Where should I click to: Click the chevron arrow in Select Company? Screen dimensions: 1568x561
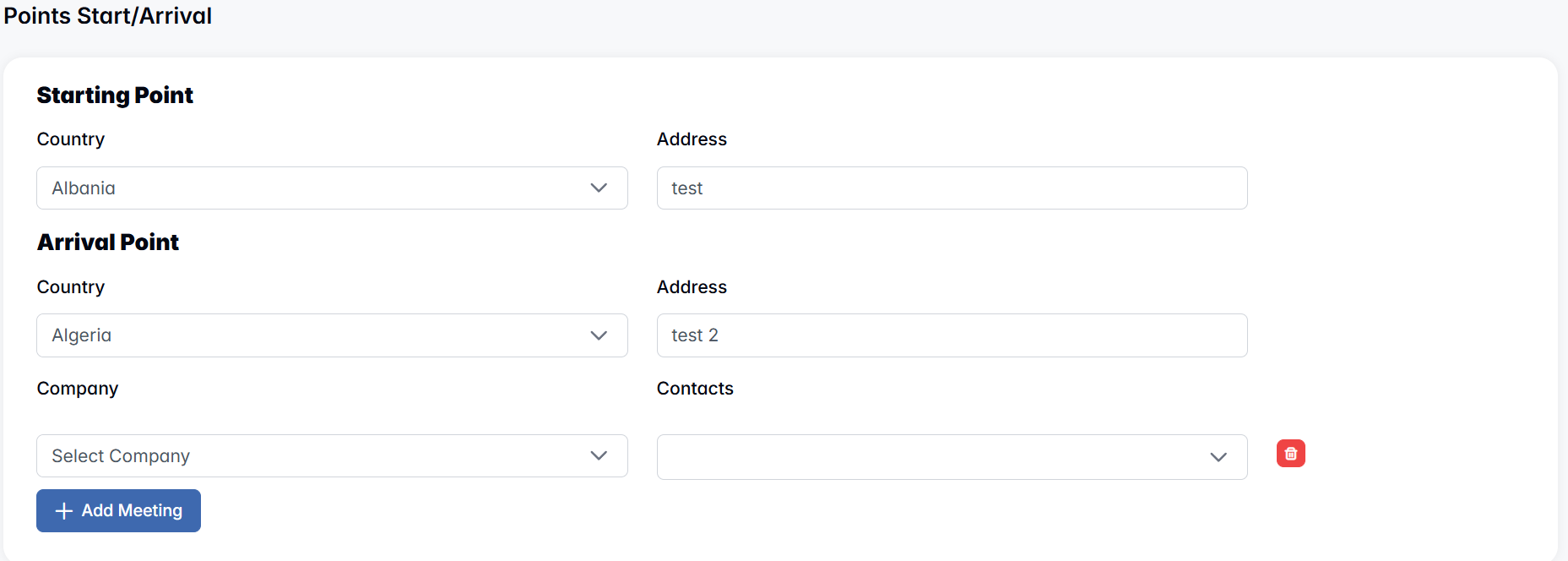click(599, 456)
